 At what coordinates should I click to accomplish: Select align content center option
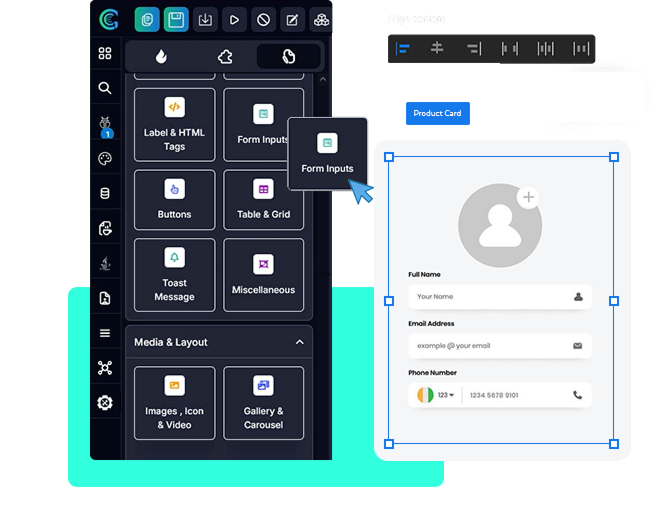437,48
